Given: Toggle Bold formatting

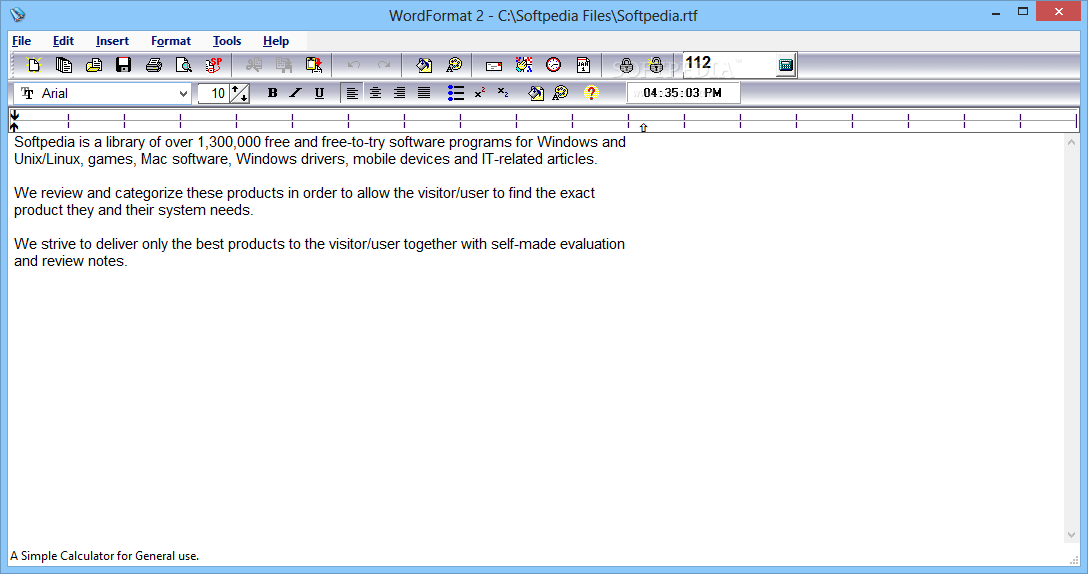Looking at the screenshot, I should point(273,93).
